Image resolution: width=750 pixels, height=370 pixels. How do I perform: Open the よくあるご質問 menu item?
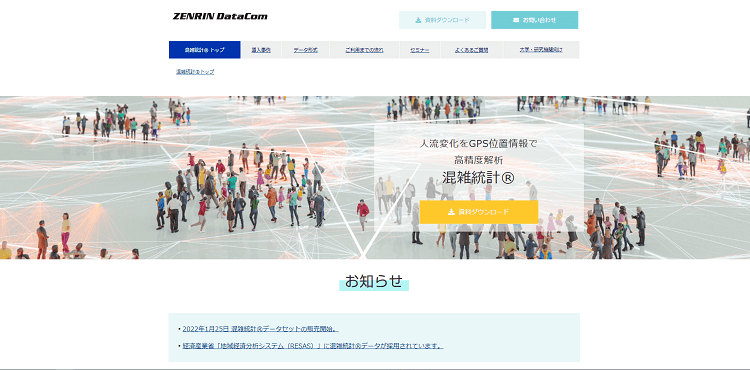pos(472,50)
